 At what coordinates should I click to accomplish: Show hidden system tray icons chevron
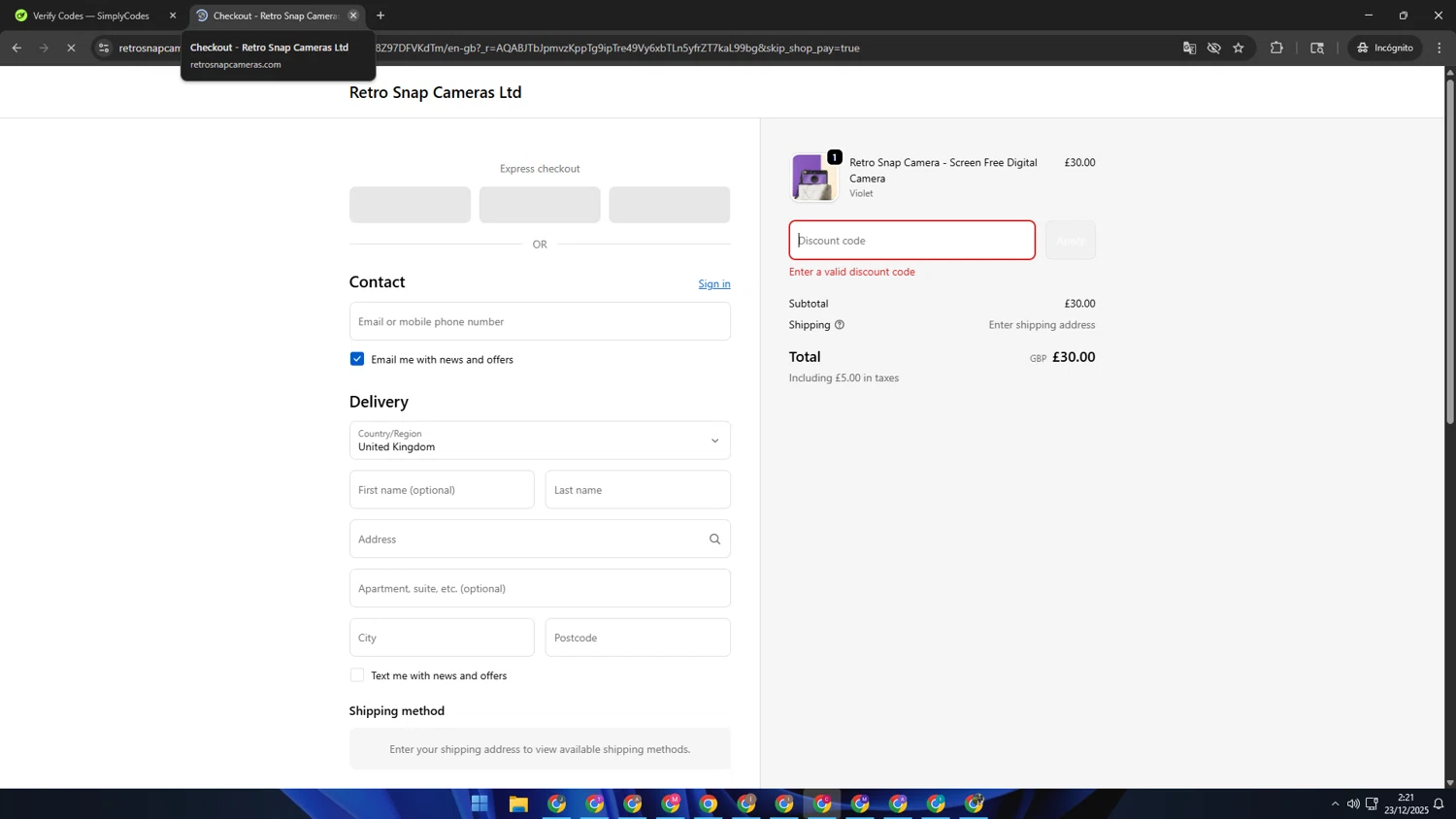1335,803
